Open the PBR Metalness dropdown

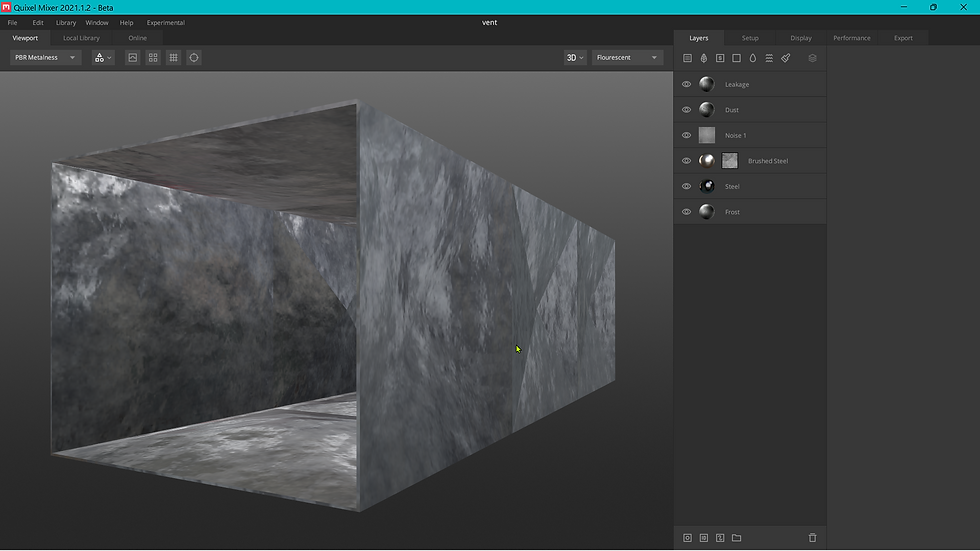[45, 58]
